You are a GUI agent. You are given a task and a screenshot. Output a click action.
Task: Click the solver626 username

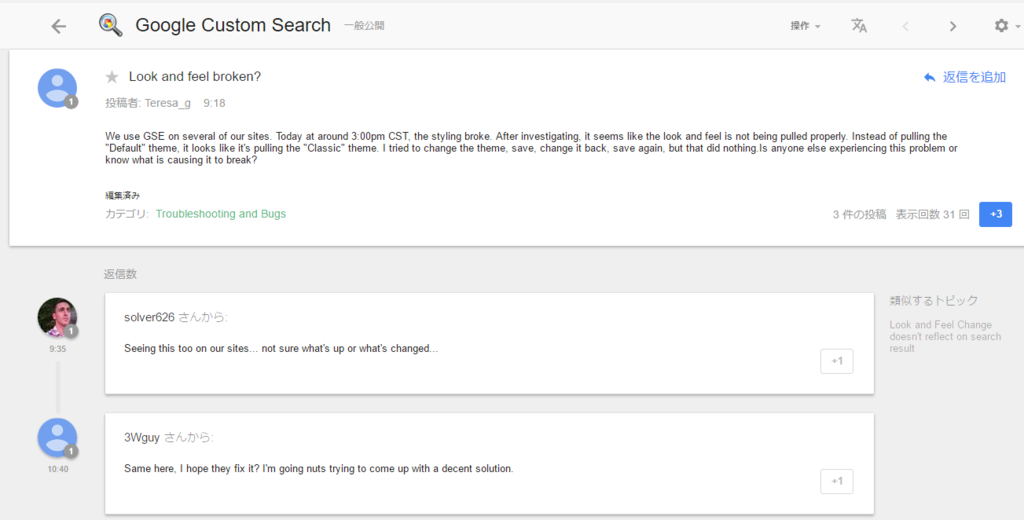coord(149,317)
